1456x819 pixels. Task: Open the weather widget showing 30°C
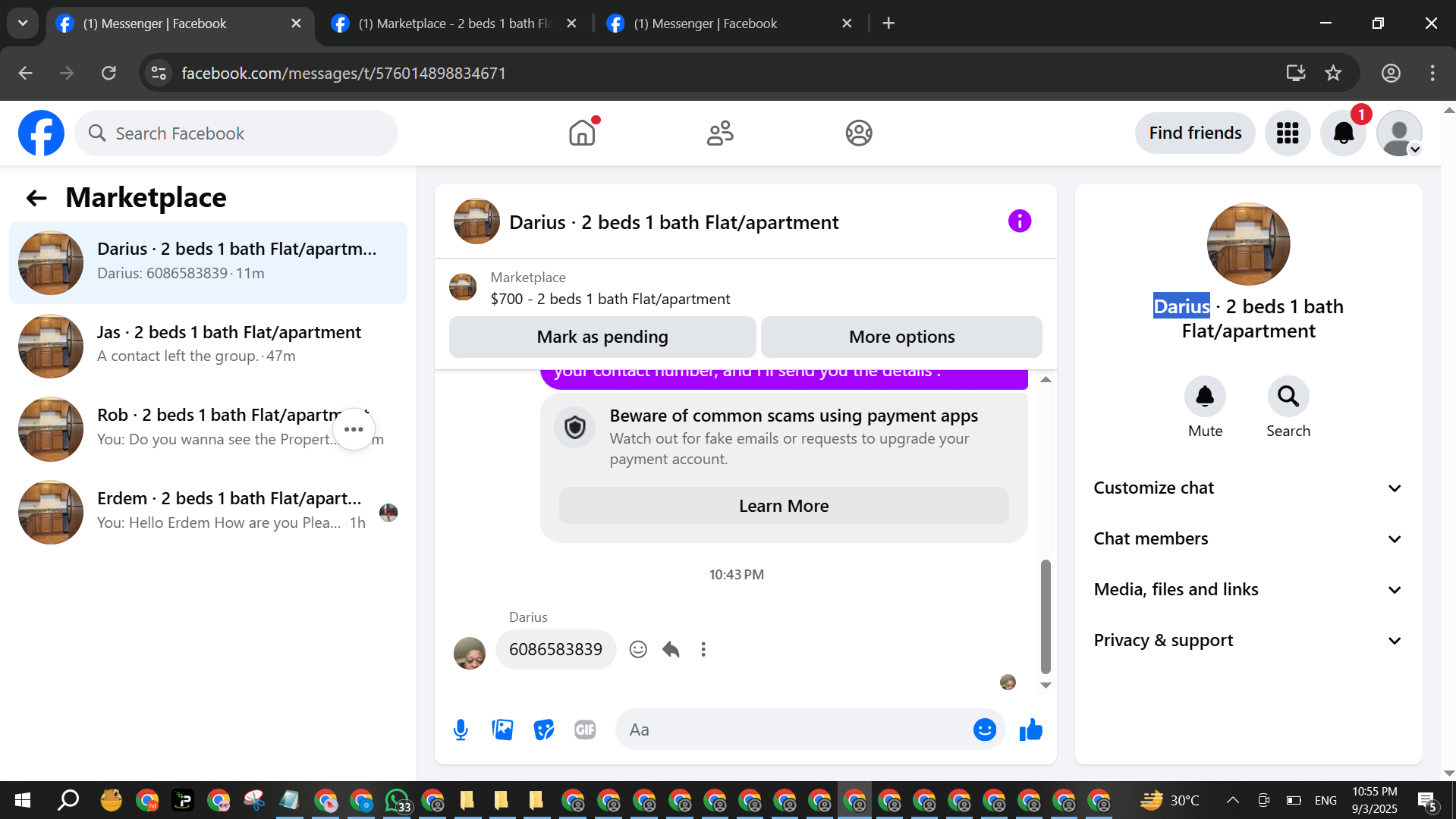click(x=1169, y=800)
